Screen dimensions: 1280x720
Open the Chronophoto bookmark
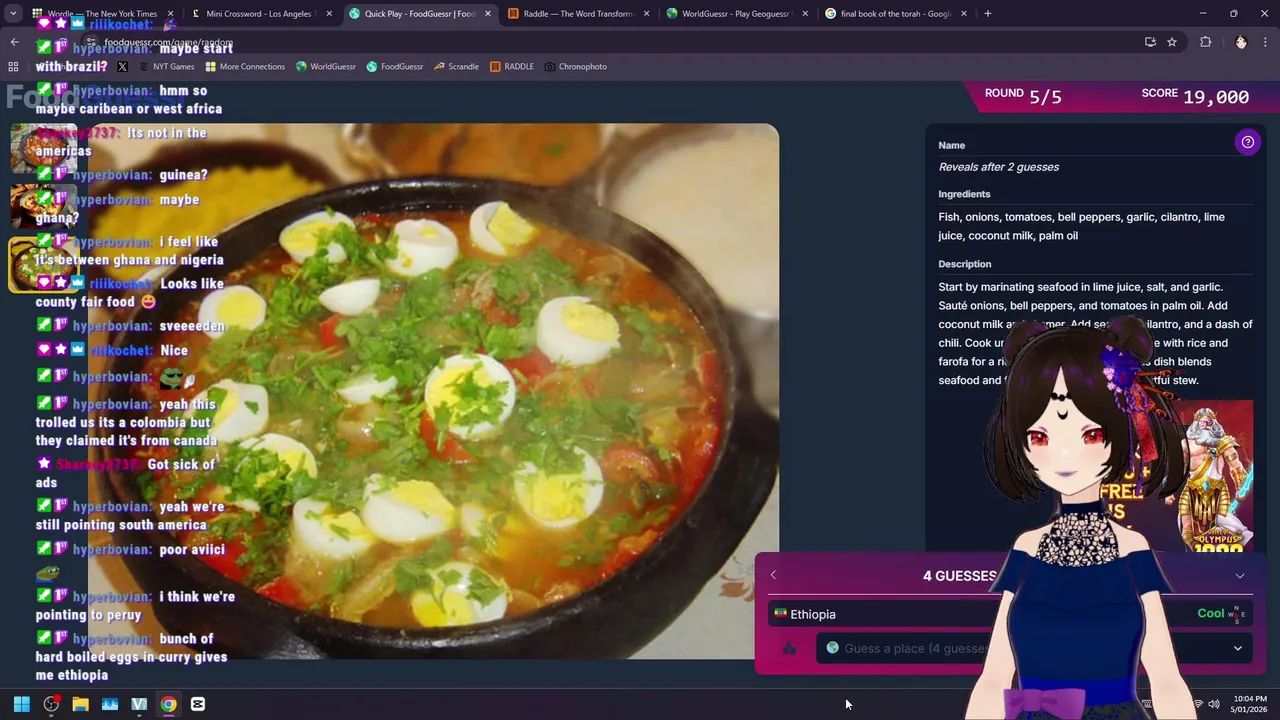(x=576, y=66)
